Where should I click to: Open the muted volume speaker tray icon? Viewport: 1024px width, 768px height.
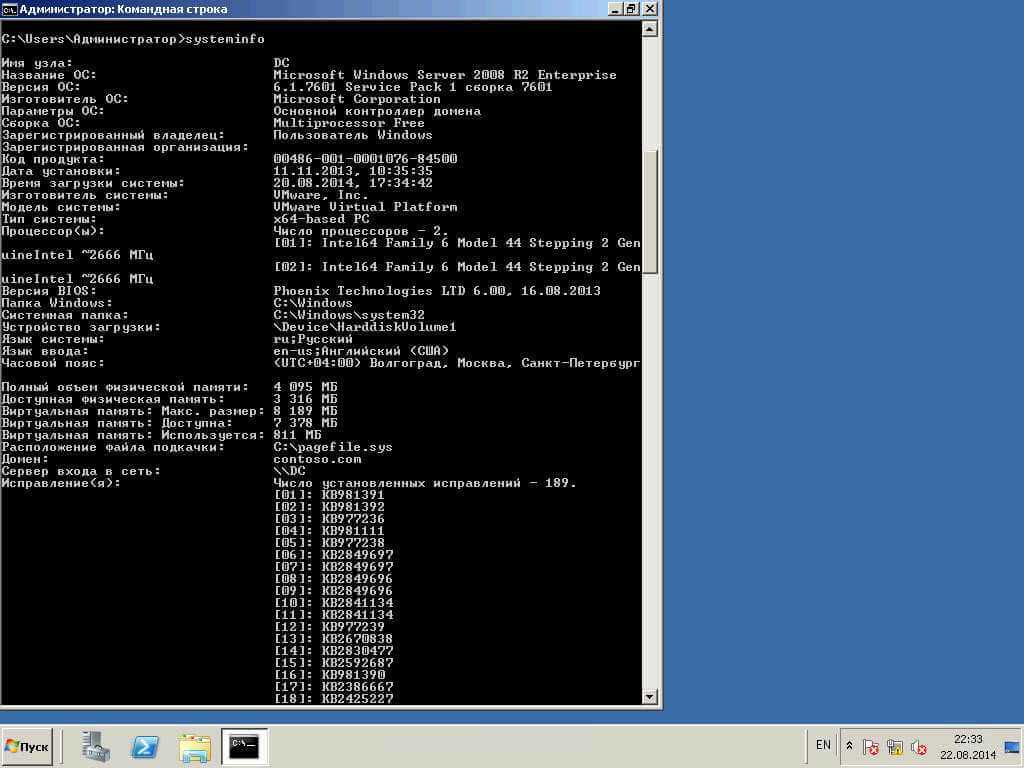pyautogui.click(x=918, y=747)
